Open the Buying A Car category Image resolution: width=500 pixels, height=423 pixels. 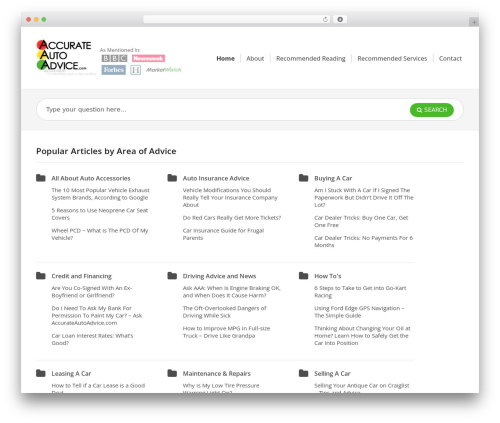coord(333,178)
